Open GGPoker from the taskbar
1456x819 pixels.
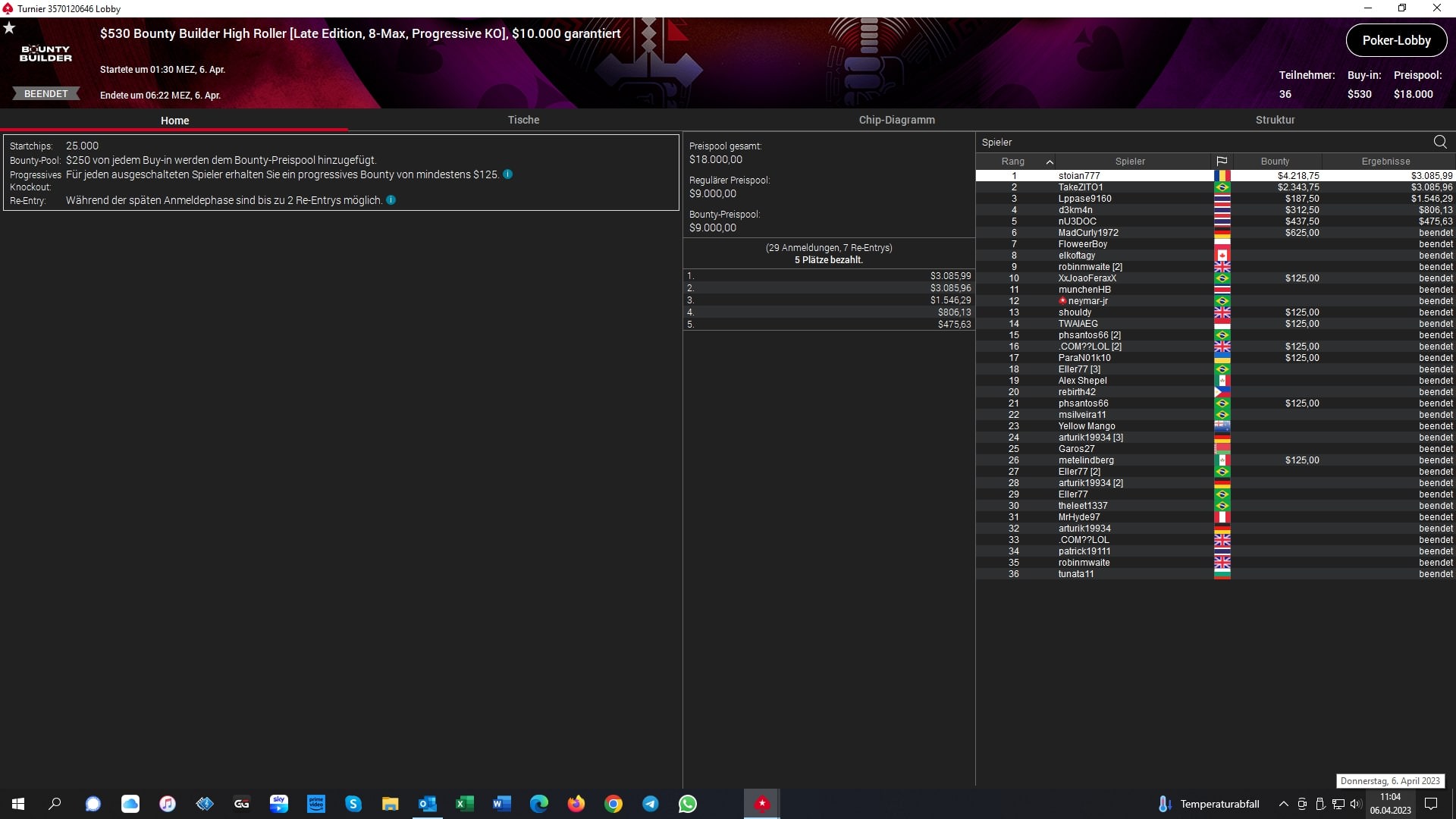242,804
